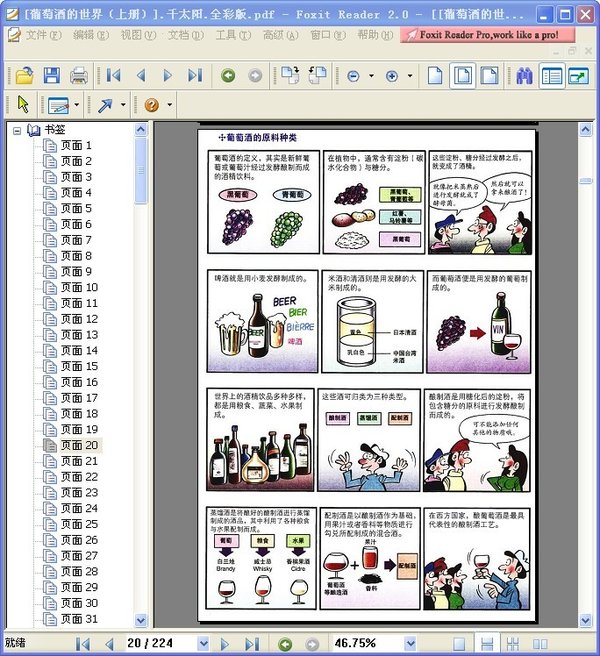Image resolution: width=600 pixels, height=656 pixels.
Task: Click document scrollbar down arrow
Action: [585, 620]
